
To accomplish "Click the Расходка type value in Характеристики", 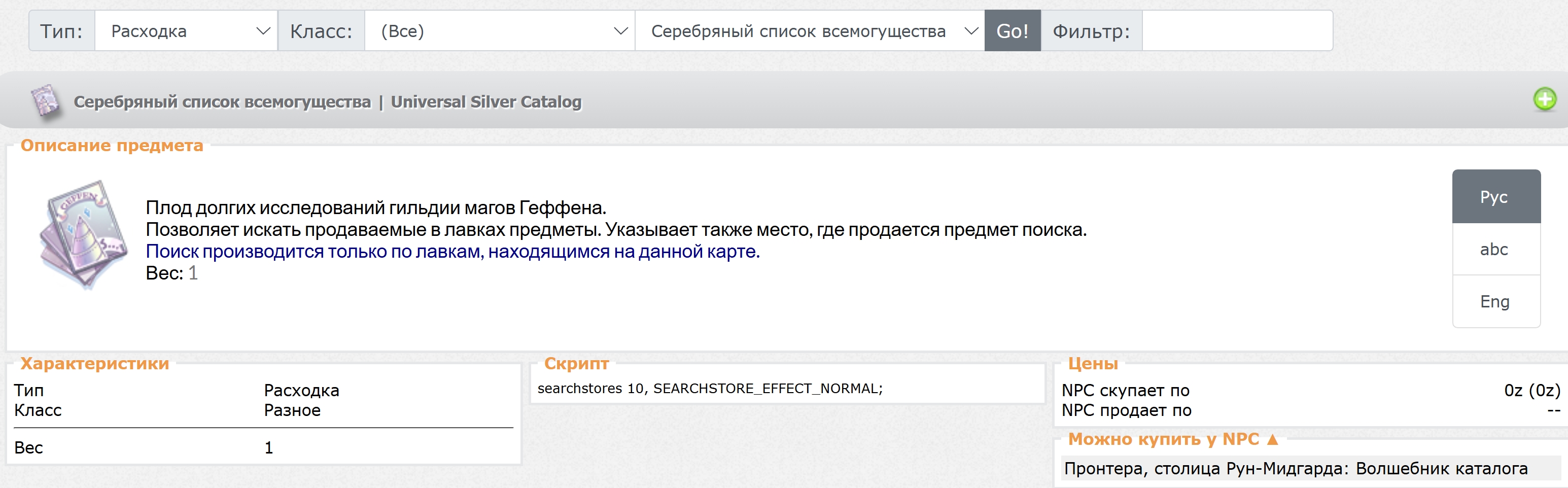I will coord(301,390).
